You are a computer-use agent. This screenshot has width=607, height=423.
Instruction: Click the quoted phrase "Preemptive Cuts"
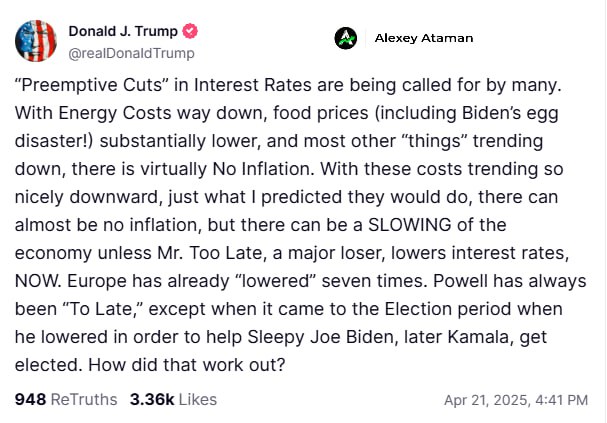coord(91,85)
